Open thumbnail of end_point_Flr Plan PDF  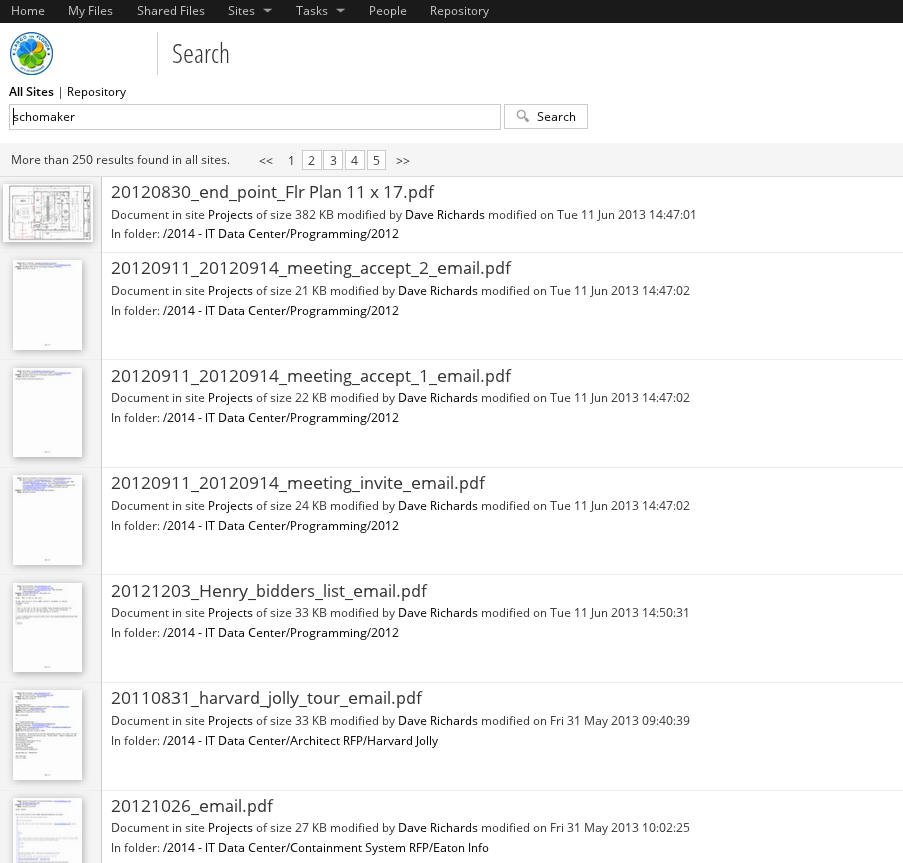click(x=48, y=212)
